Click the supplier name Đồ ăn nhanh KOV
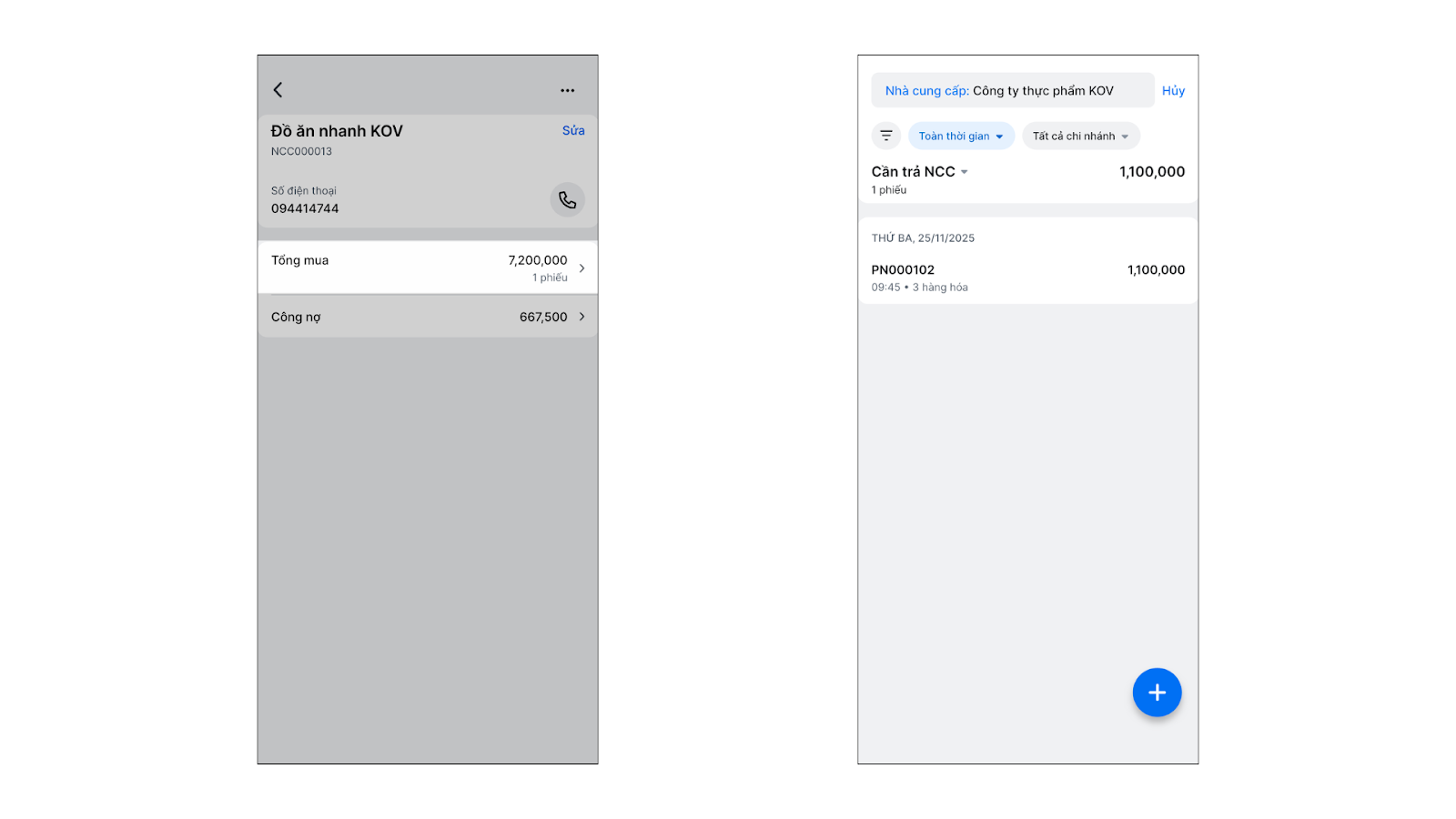The image size is (1456, 819). tap(337, 131)
